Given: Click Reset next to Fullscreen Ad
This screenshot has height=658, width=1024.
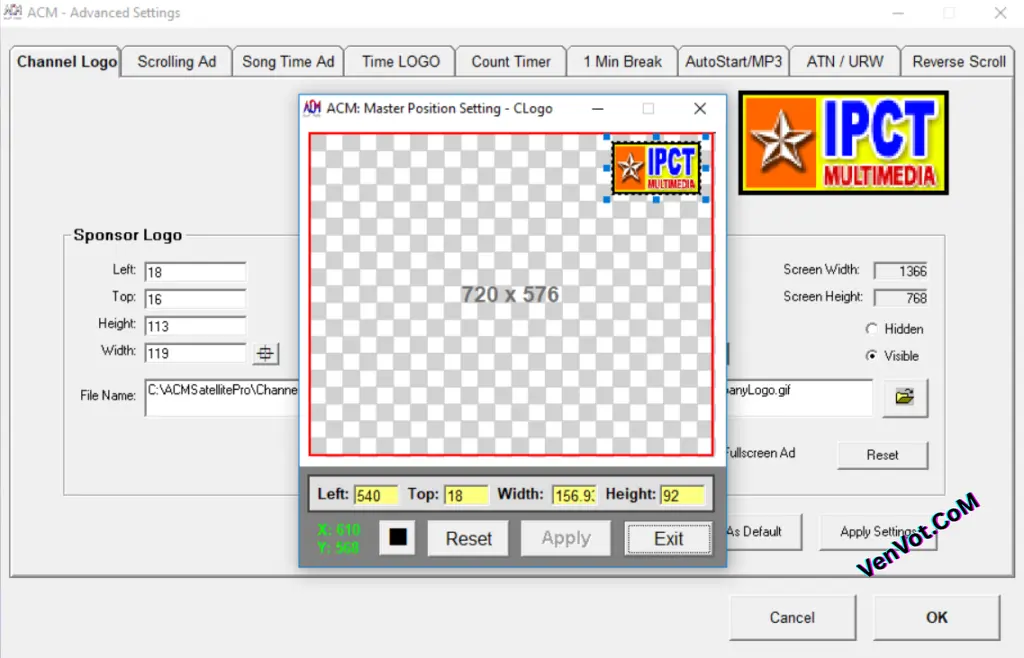Looking at the screenshot, I should tap(882, 455).
